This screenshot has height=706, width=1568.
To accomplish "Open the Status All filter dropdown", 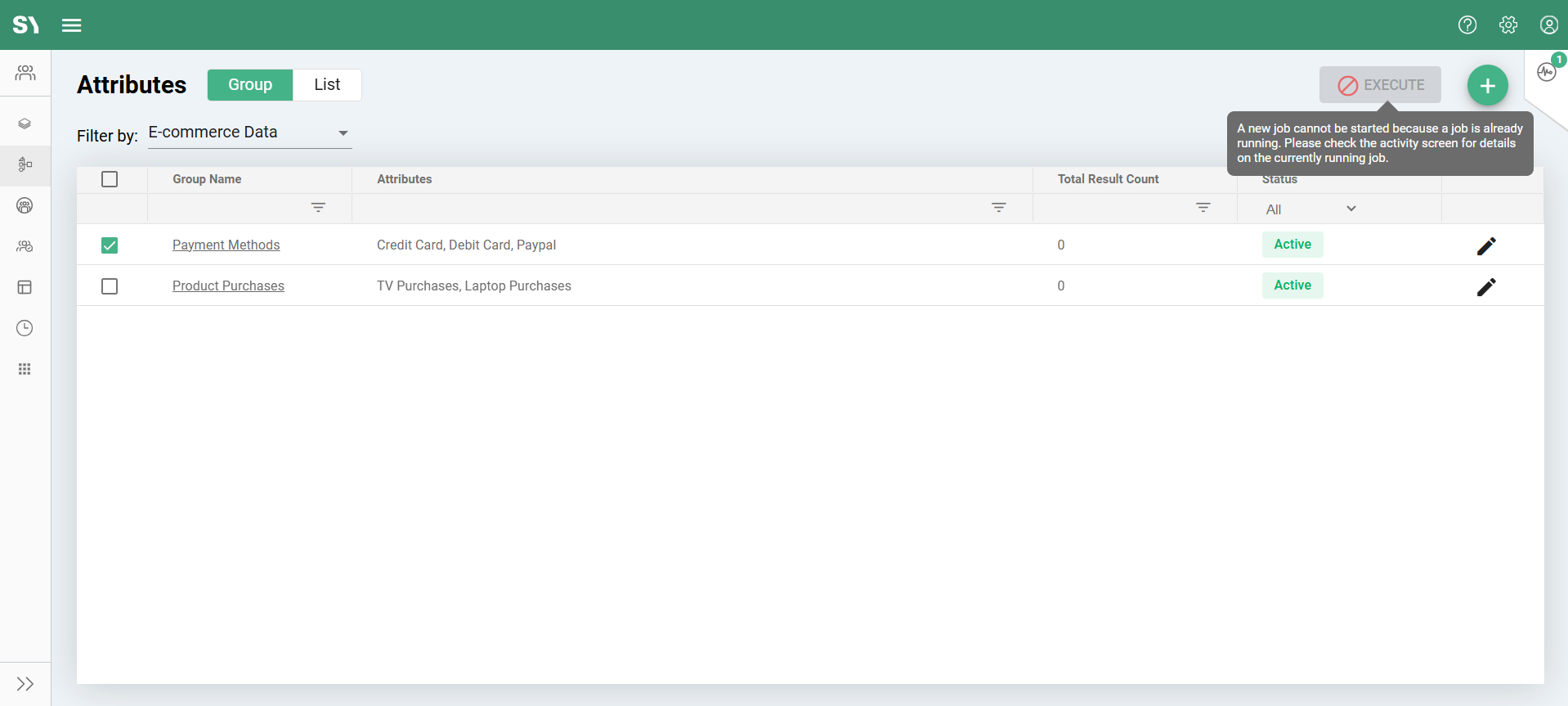I will coord(1310,209).
